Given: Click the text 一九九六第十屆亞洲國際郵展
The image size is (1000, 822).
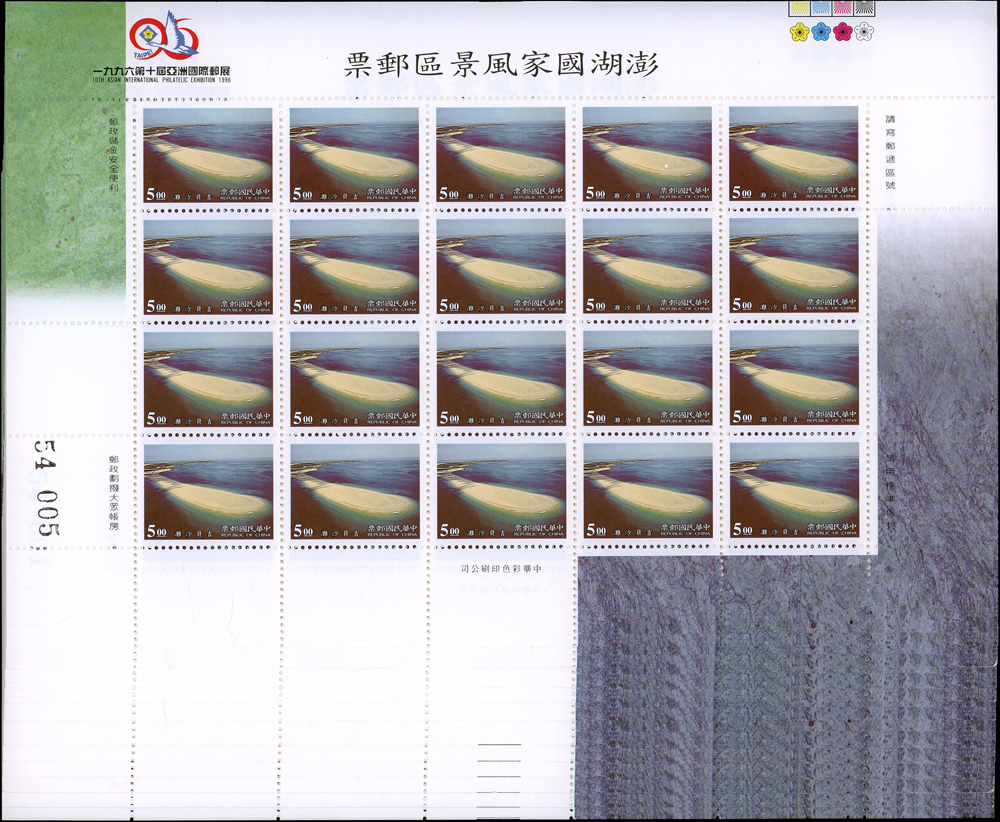Looking at the screenshot, I should 161,70.
